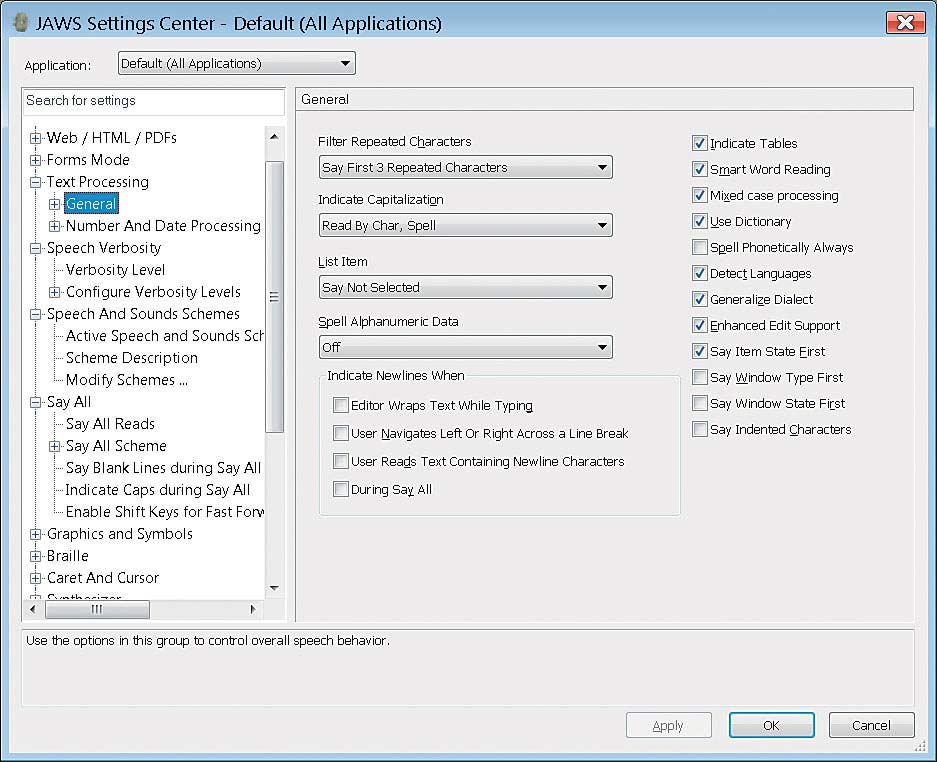Click the tree horizontal scrollbar thumb
The height and width of the screenshot is (762, 937).
point(97,610)
